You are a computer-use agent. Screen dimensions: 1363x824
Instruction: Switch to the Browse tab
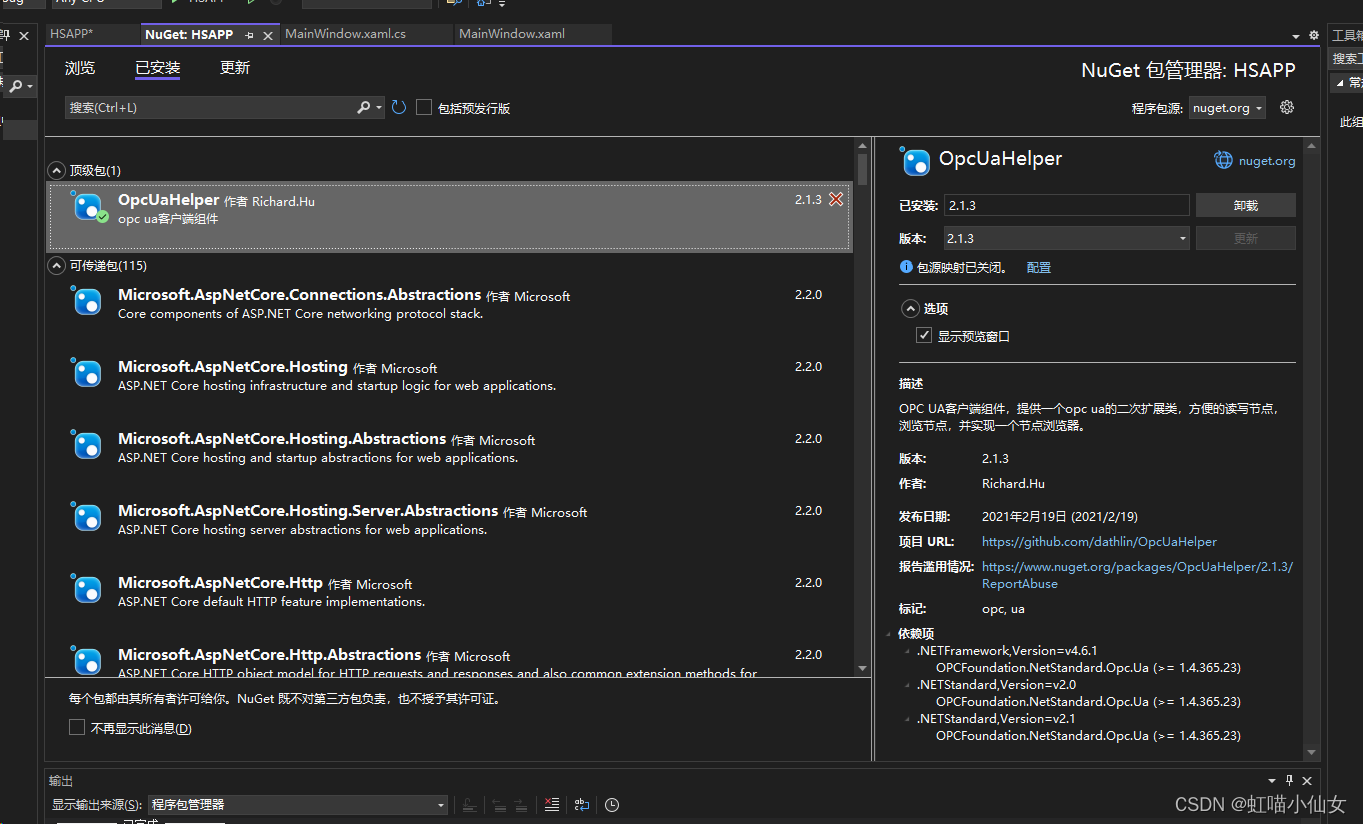[80, 68]
